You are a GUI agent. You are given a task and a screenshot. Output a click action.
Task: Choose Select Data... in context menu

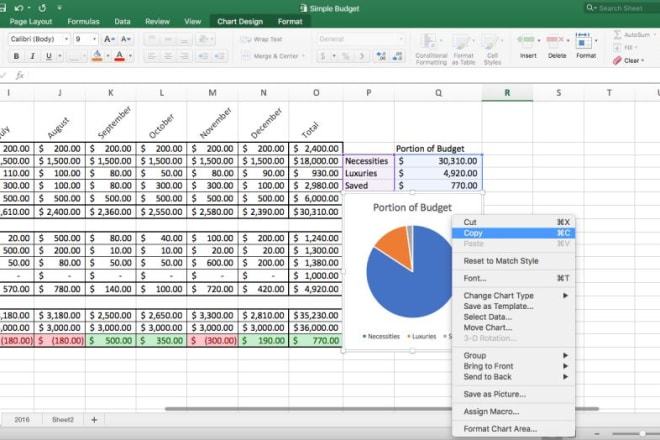514,317
